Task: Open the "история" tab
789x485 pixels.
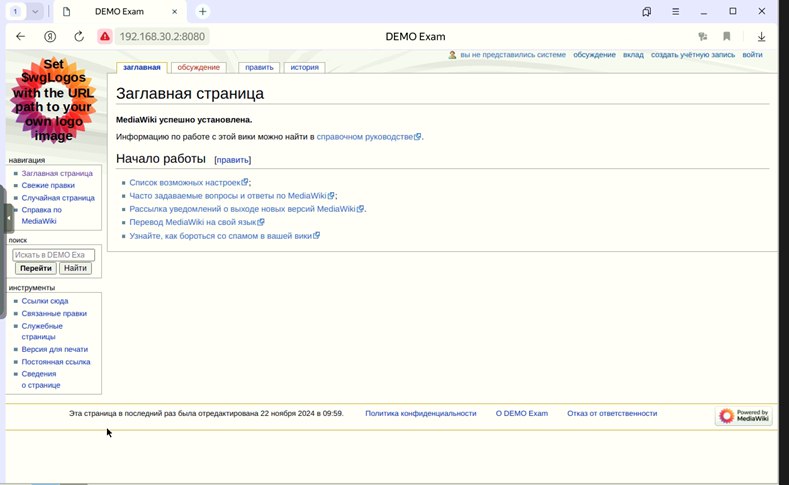Action: pos(304,67)
